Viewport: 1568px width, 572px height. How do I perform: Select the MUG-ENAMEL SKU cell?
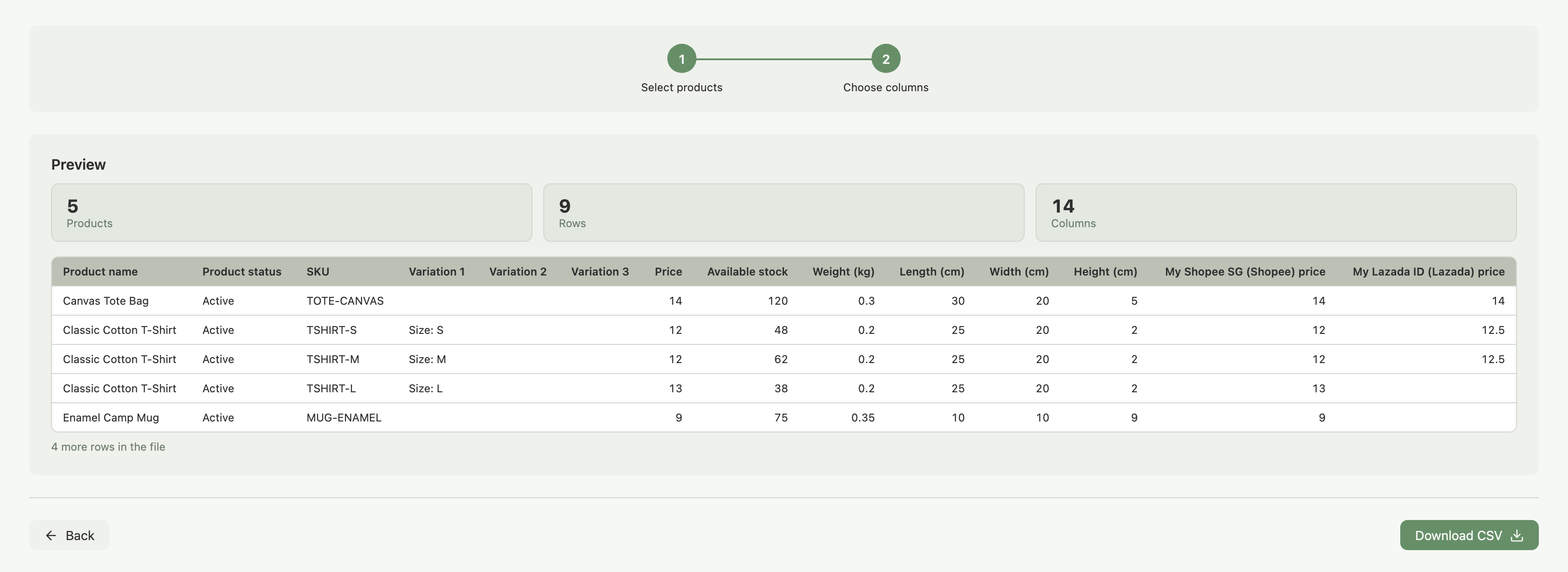pyautogui.click(x=344, y=418)
